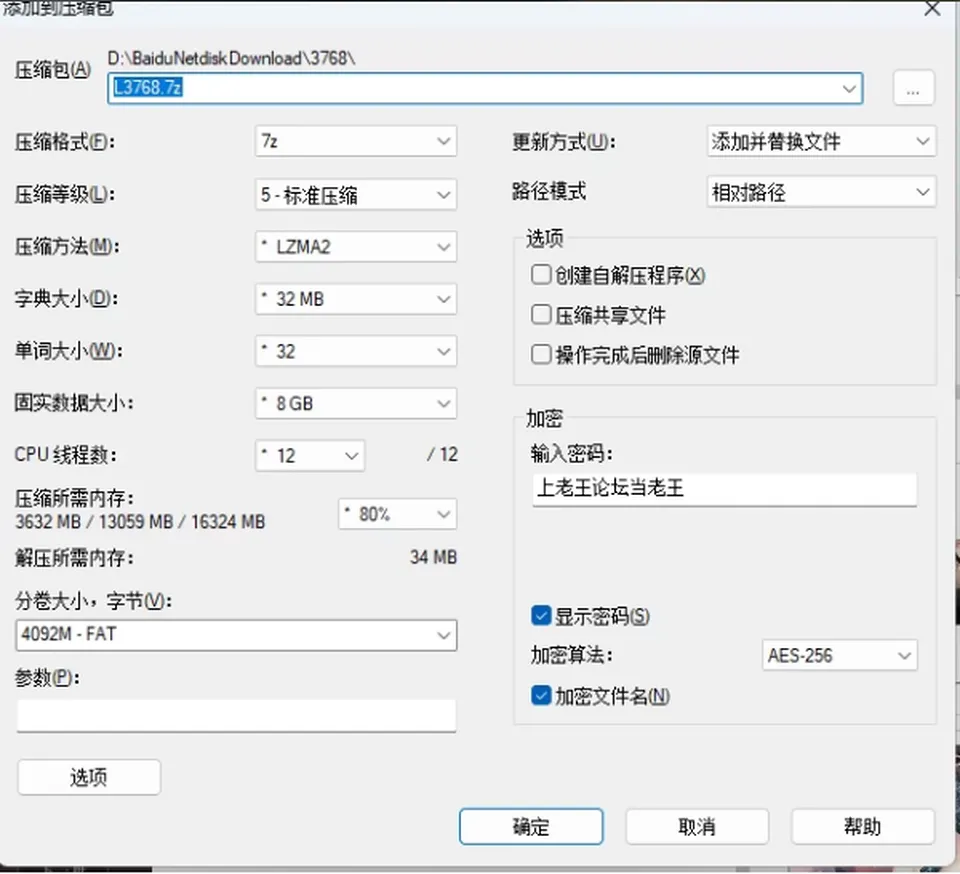Expand the 路径模式 相对路径 dropdown

click(x=821, y=192)
